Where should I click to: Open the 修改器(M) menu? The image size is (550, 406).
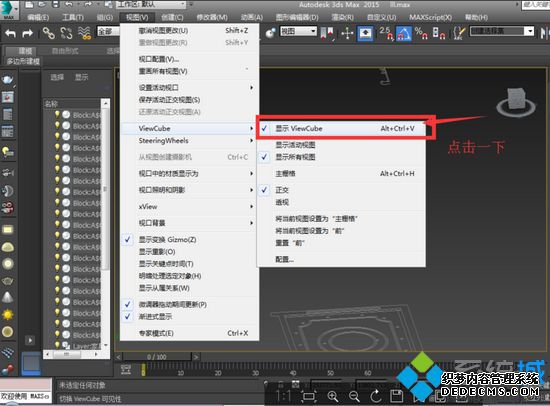tap(212, 17)
